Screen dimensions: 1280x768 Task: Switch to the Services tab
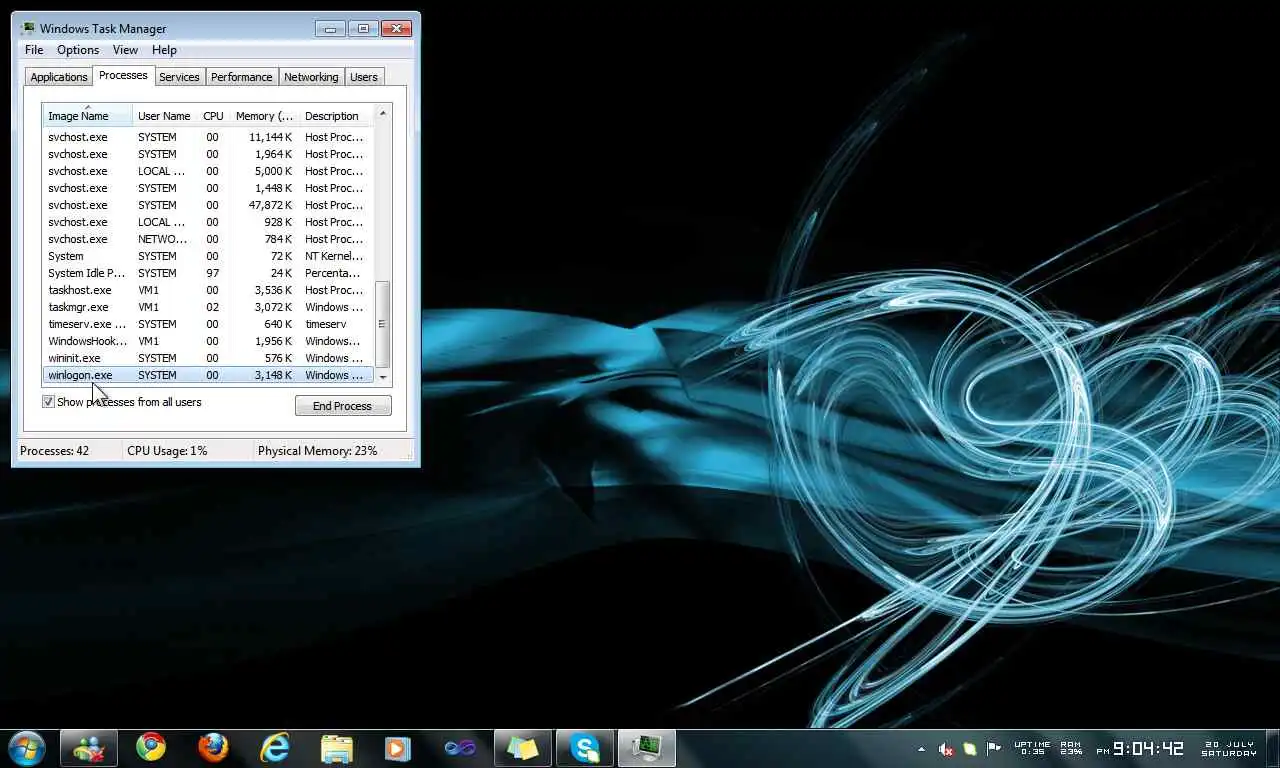click(179, 77)
